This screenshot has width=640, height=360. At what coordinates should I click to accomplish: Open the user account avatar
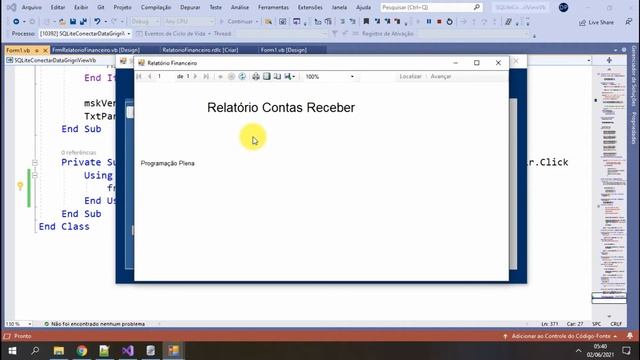click(563, 7)
